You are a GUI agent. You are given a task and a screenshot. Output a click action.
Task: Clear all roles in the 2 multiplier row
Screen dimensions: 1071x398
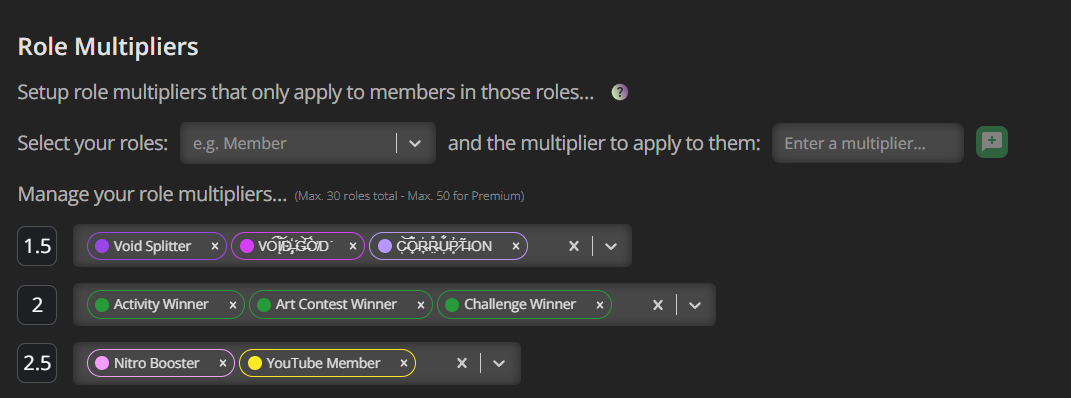coord(658,304)
